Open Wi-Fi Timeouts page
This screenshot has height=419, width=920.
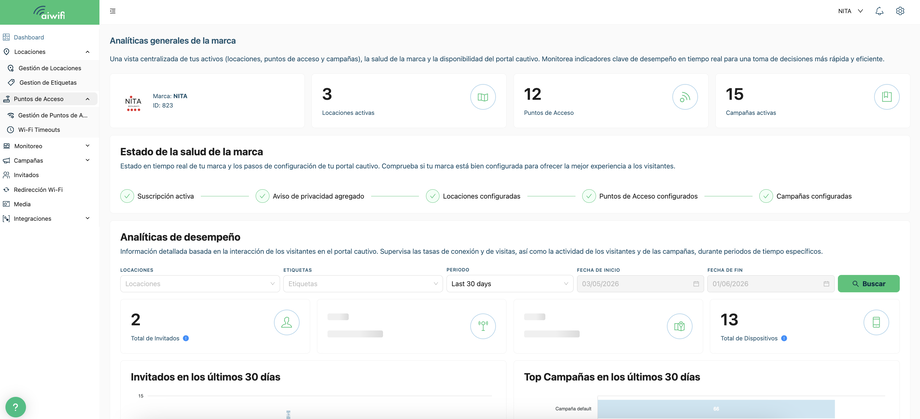pos(39,130)
